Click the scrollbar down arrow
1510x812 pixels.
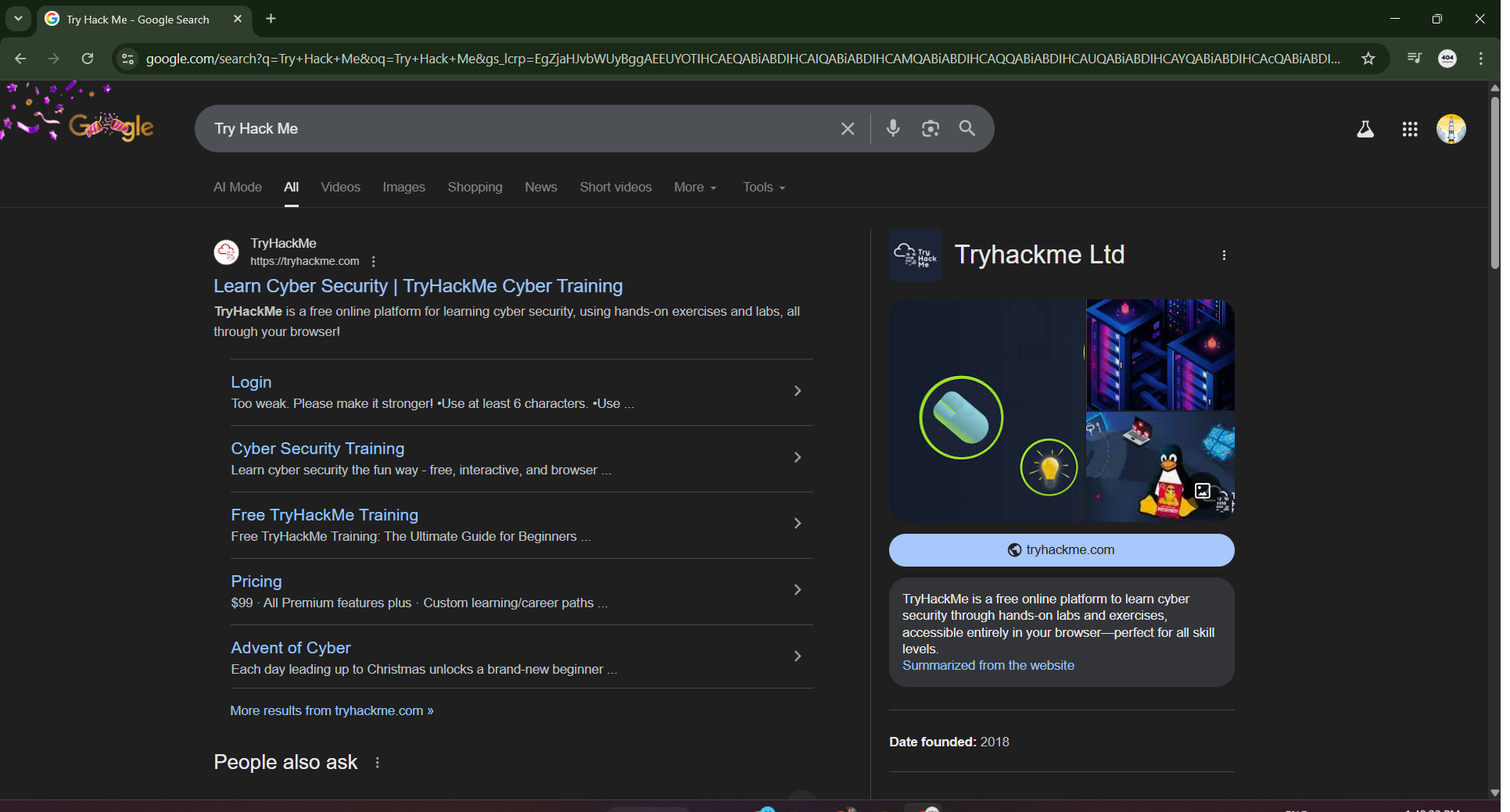[1494, 792]
